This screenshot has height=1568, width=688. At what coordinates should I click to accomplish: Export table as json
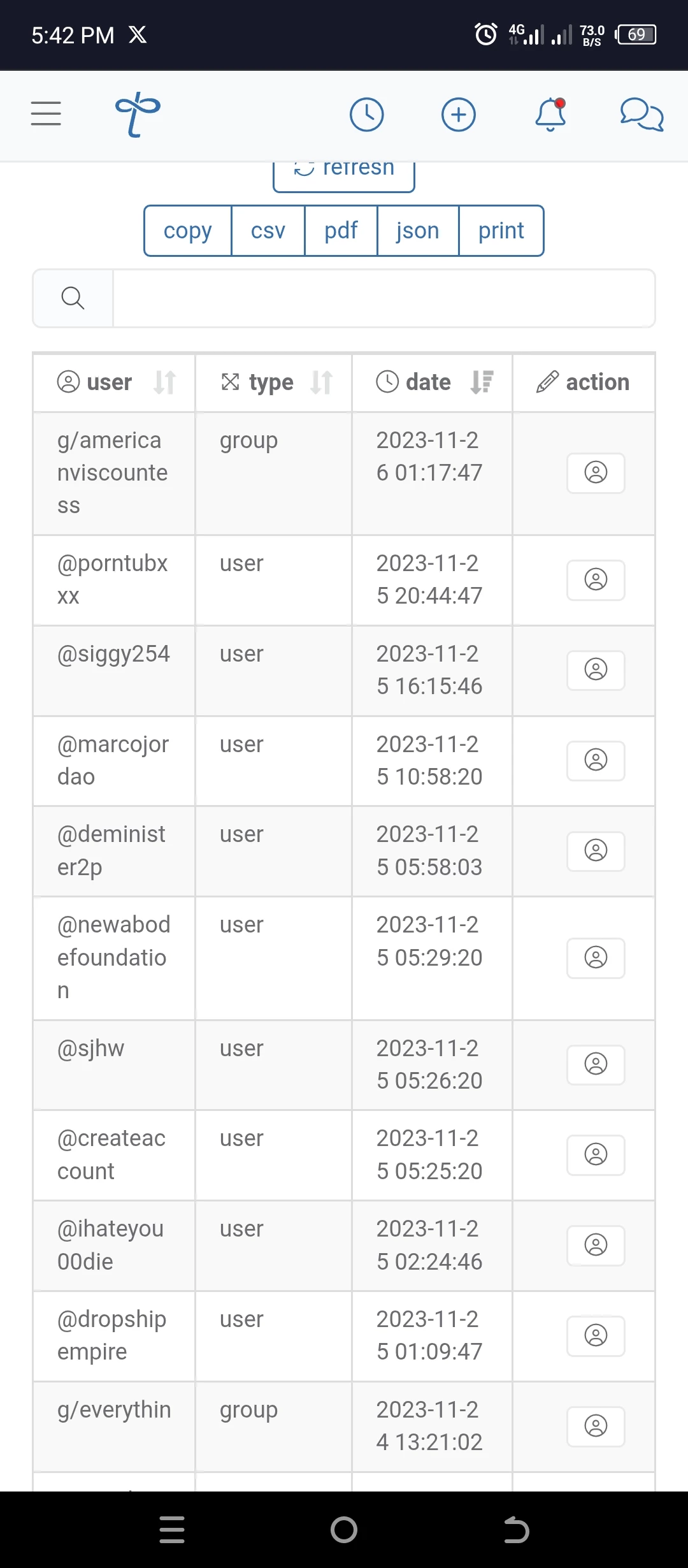418,231
